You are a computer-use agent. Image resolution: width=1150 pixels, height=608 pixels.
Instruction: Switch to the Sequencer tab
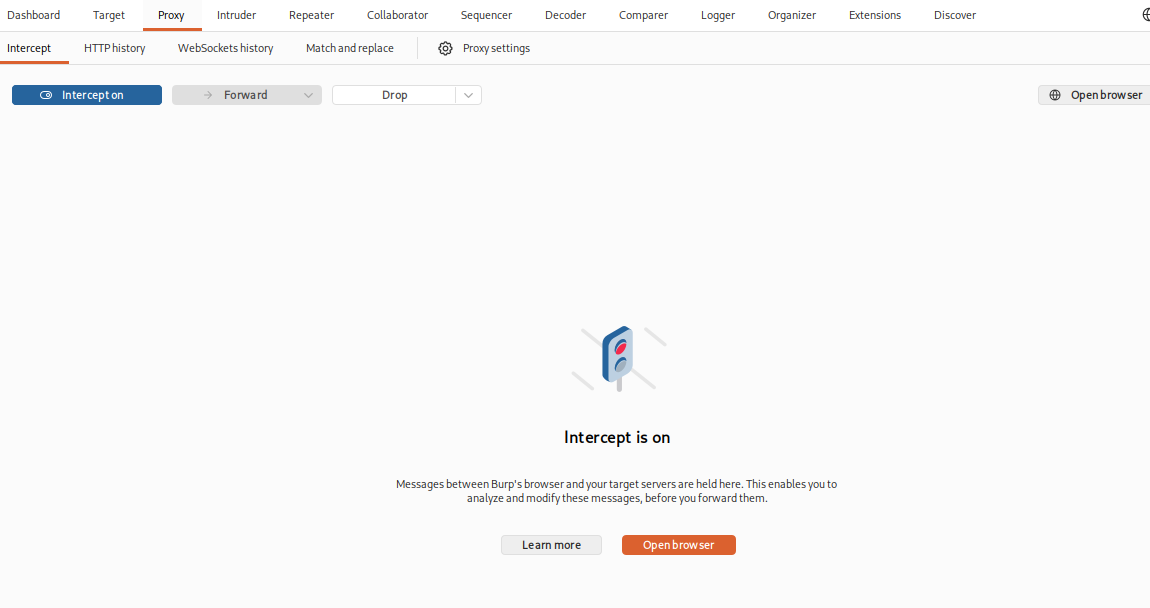pos(486,15)
